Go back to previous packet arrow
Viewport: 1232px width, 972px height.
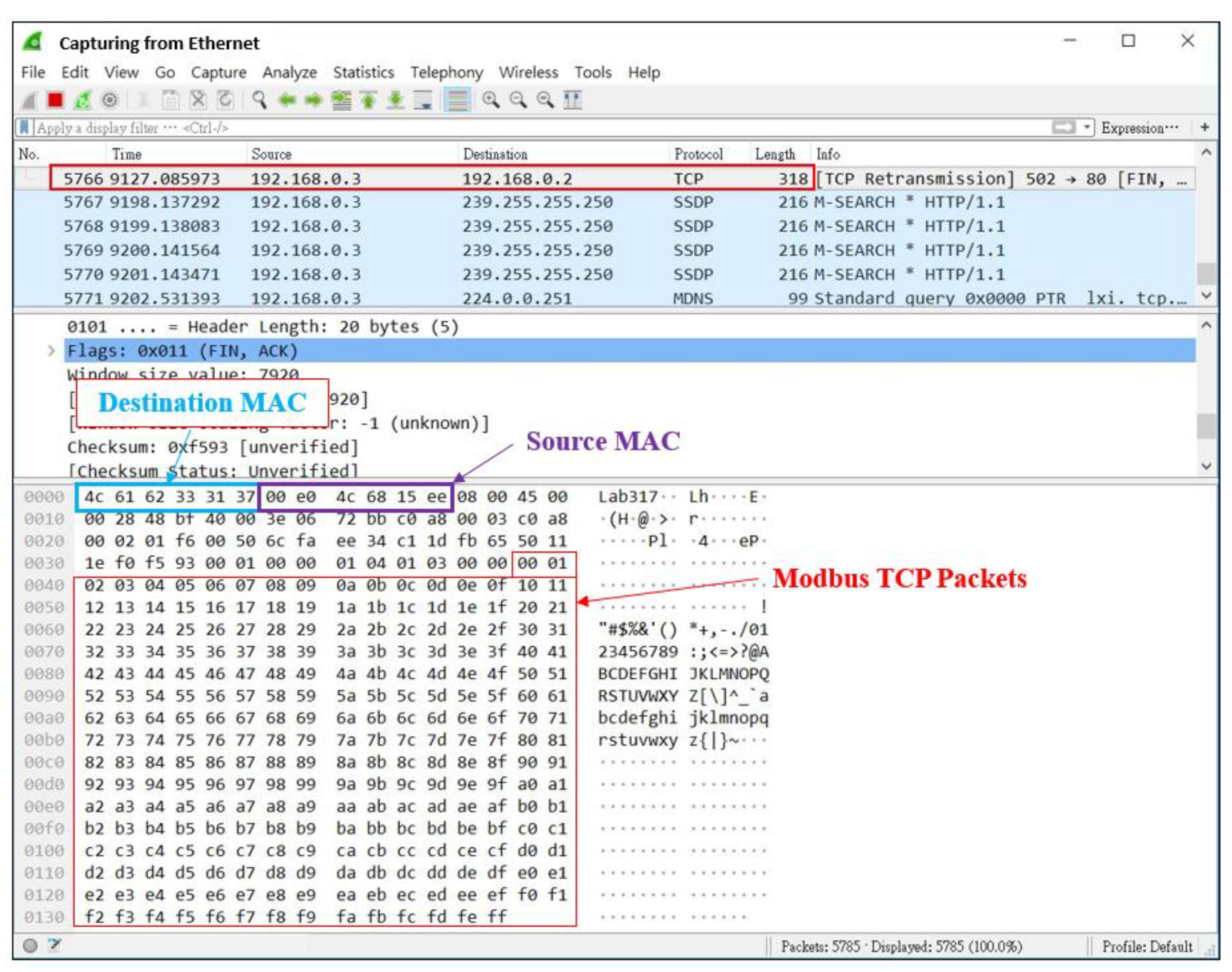pos(287,101)
